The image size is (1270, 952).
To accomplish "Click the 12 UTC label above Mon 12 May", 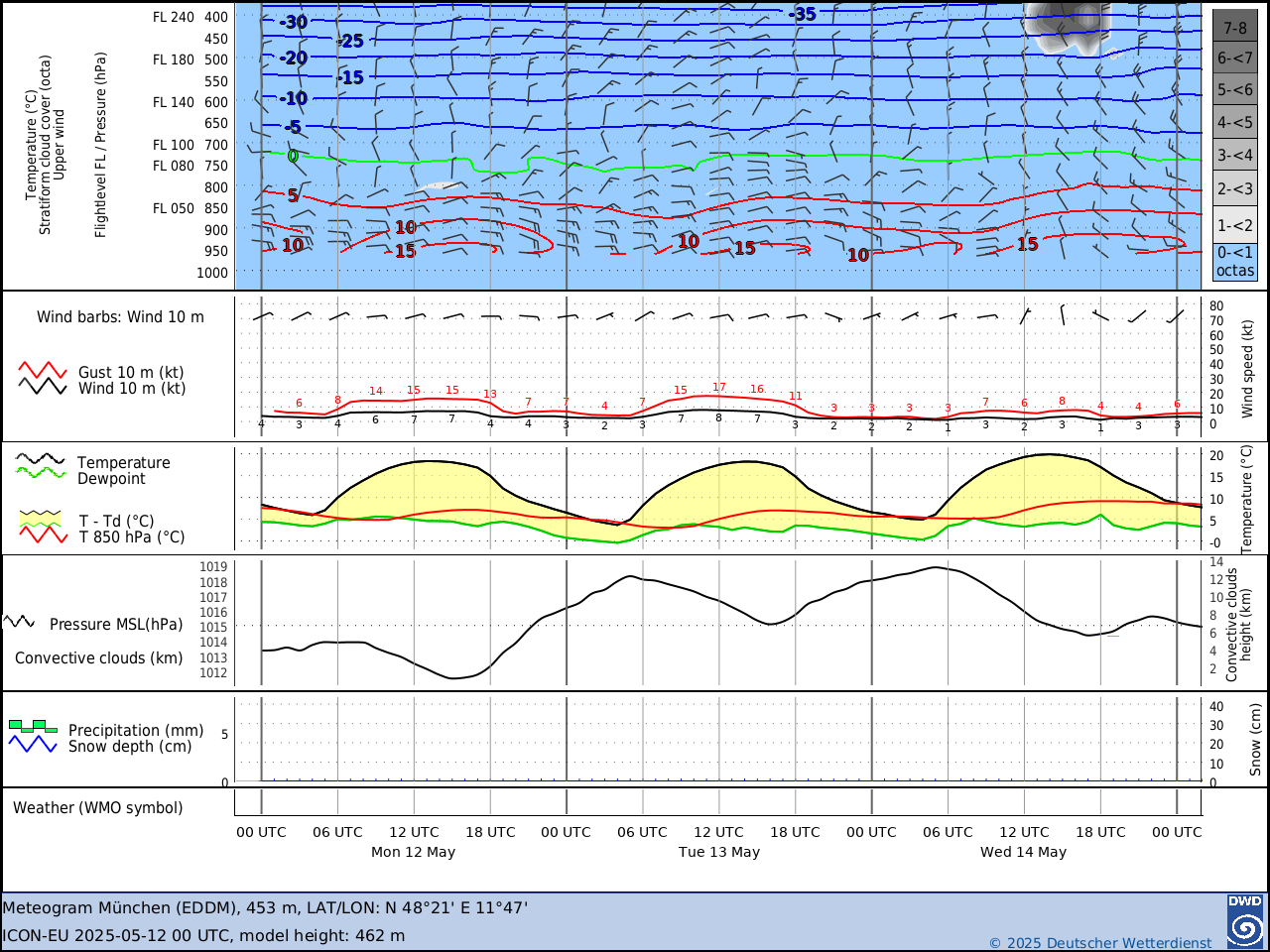I will point(413,832).
